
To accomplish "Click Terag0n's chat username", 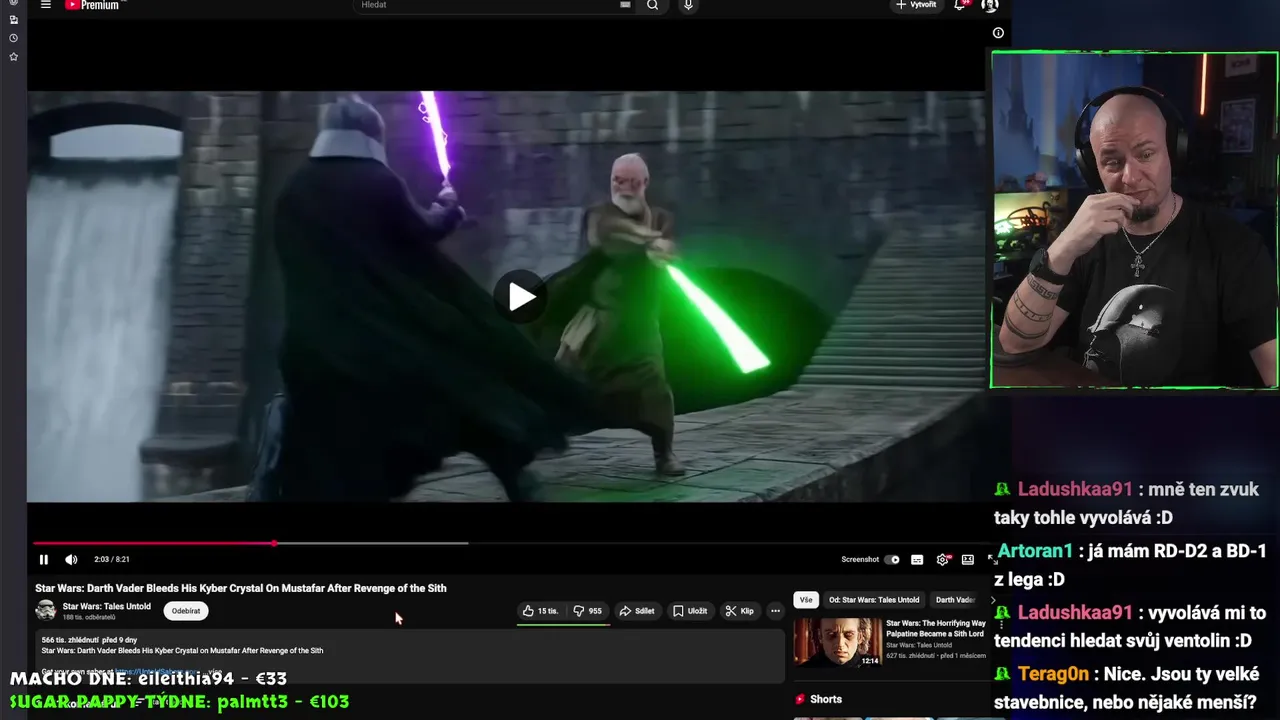I will click(x=1054, y=674).
